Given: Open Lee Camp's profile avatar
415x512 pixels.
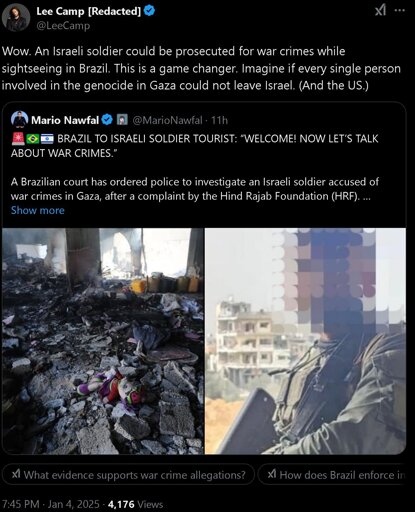Looking at the screenshot, I should [x=16, y=18].
